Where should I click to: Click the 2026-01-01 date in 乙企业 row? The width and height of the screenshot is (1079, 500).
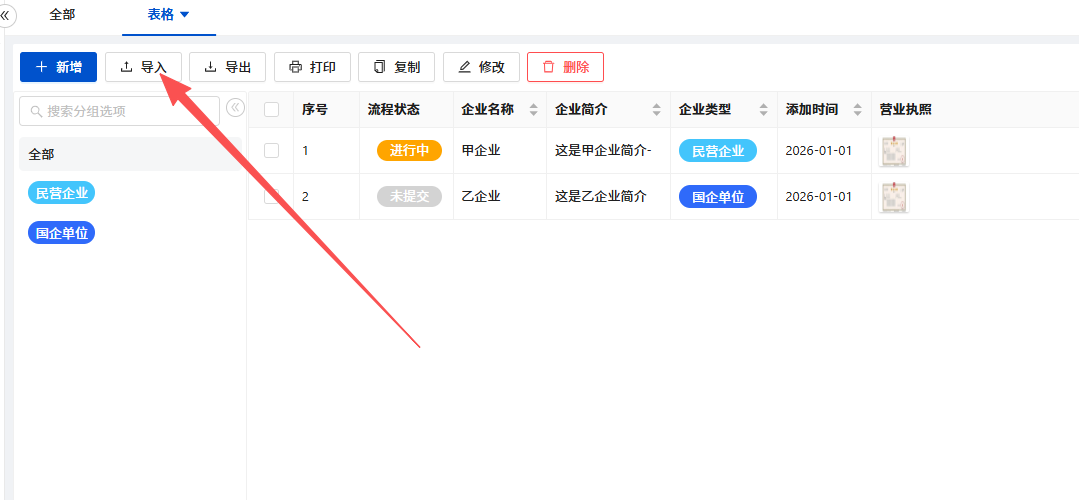click(x=819, y=196)
